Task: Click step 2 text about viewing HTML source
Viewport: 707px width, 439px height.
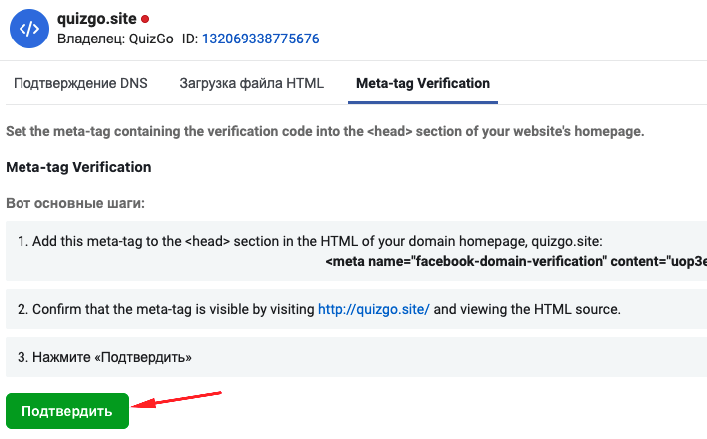Action: tap(527, 309)
